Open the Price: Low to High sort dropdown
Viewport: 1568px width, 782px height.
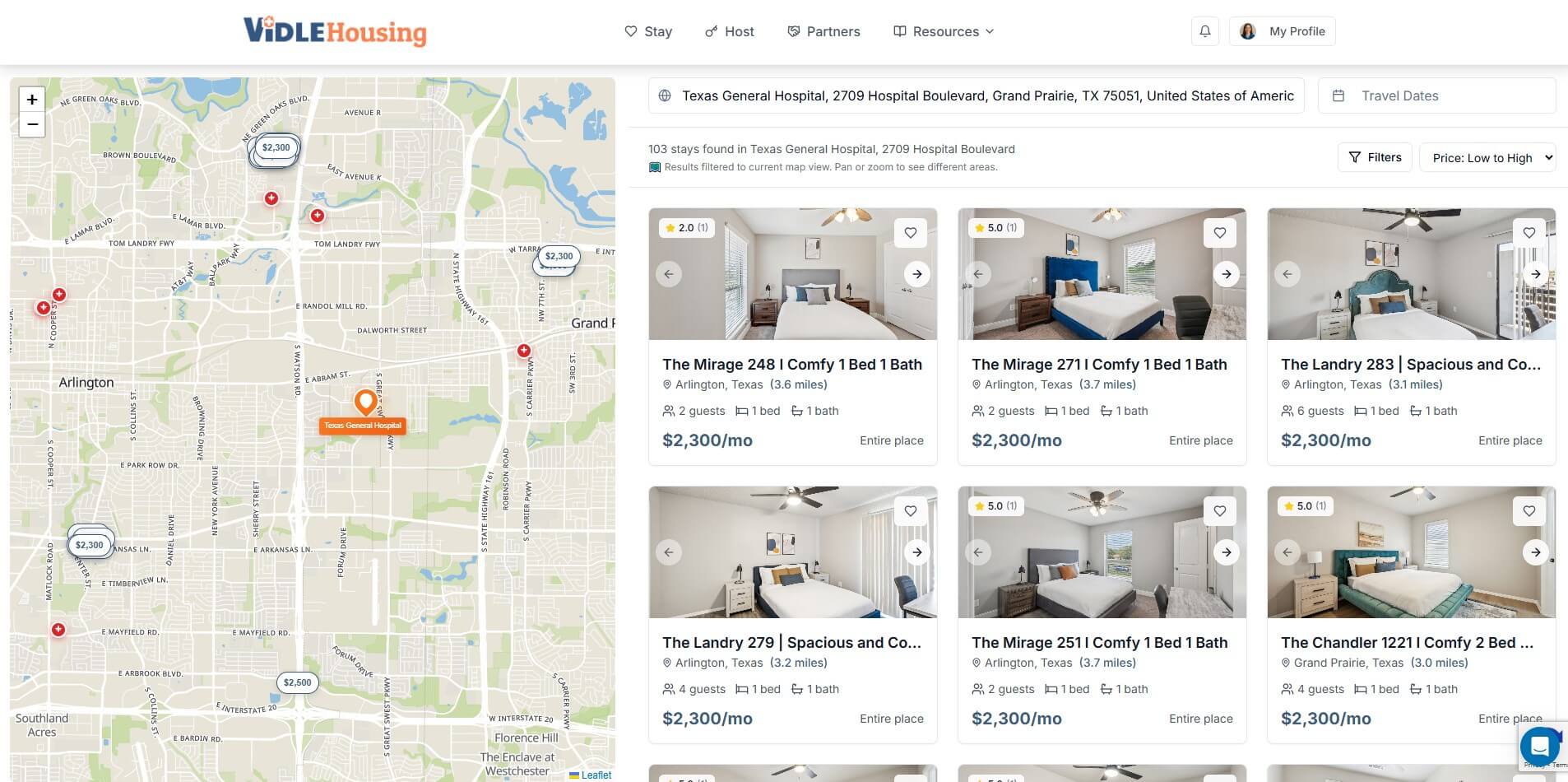pyautogui.click(x=1487, y=157)
